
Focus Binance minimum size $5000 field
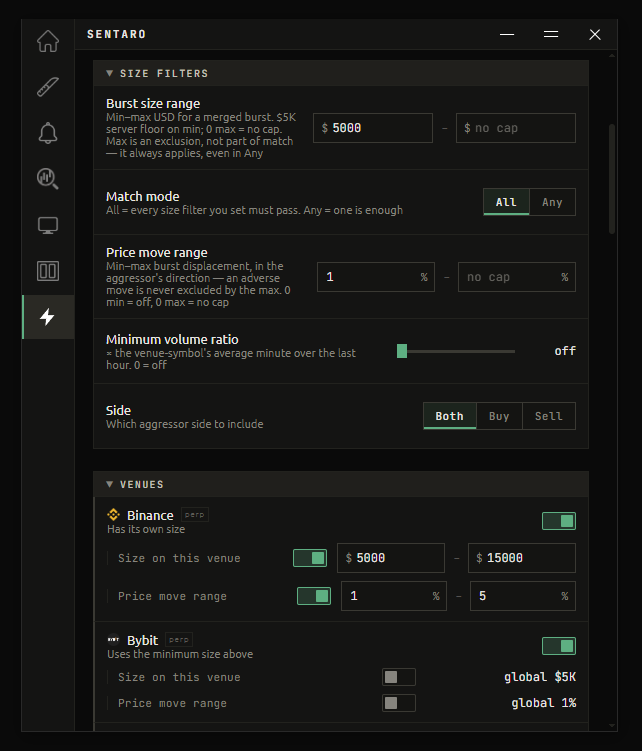(391, 558)
